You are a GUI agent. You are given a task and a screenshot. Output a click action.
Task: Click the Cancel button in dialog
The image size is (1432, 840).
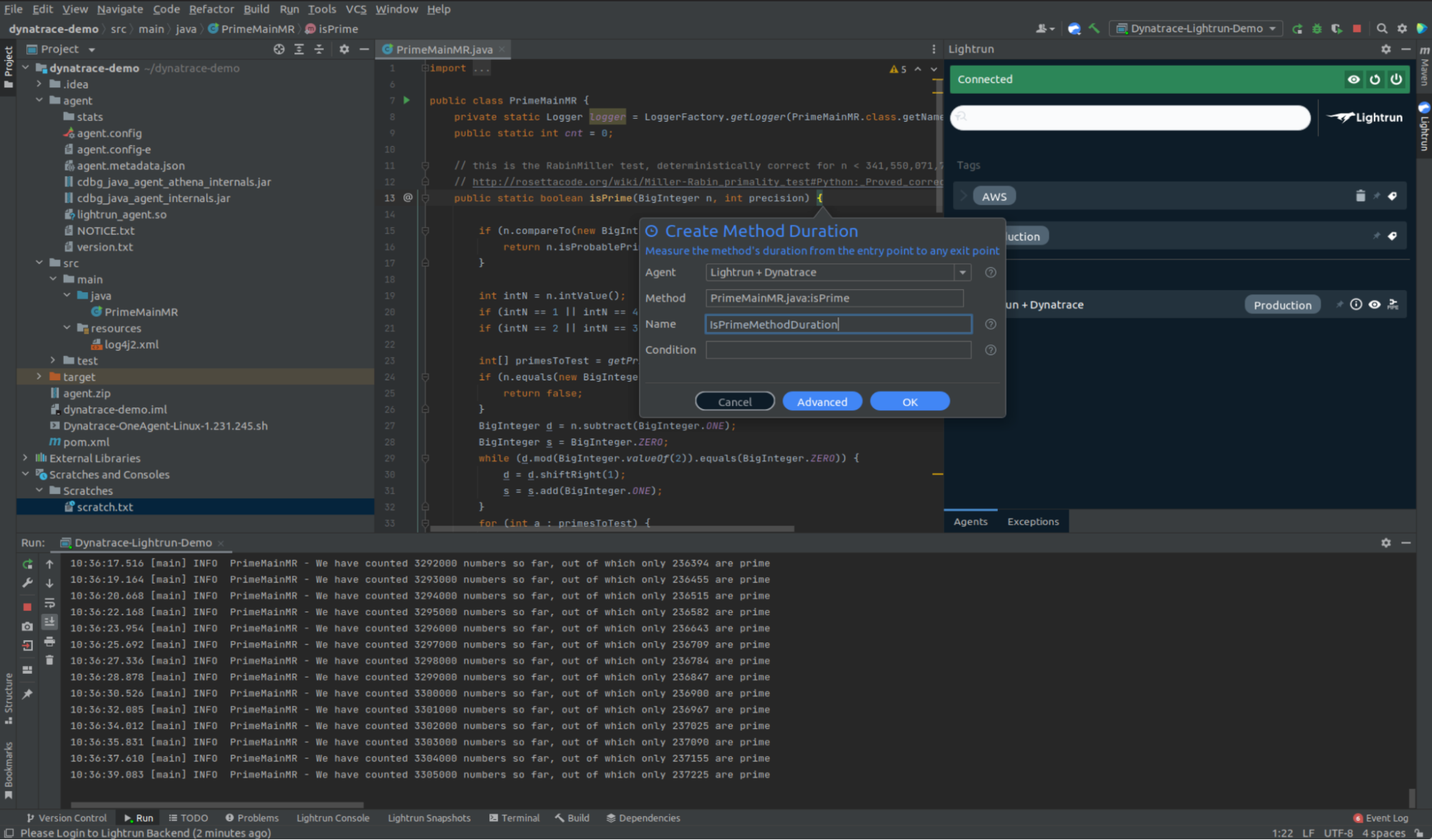point(734,402)
